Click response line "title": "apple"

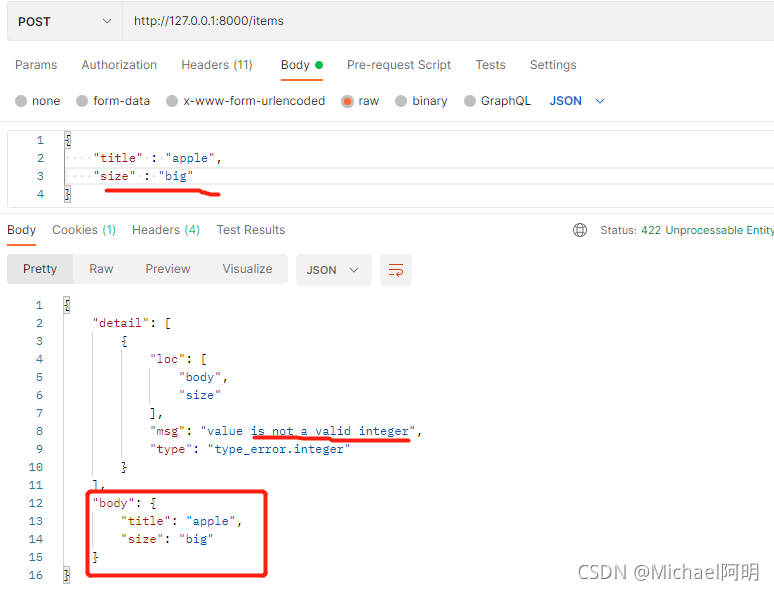[x=182, y=521]
